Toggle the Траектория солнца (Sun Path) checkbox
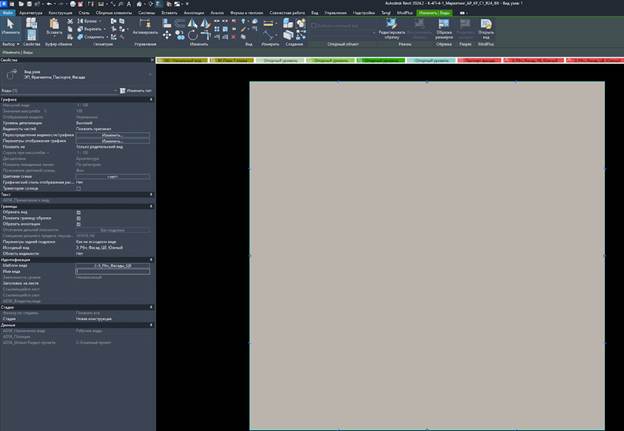The width and height of the screenshot is (624, 431). point(78,188)
